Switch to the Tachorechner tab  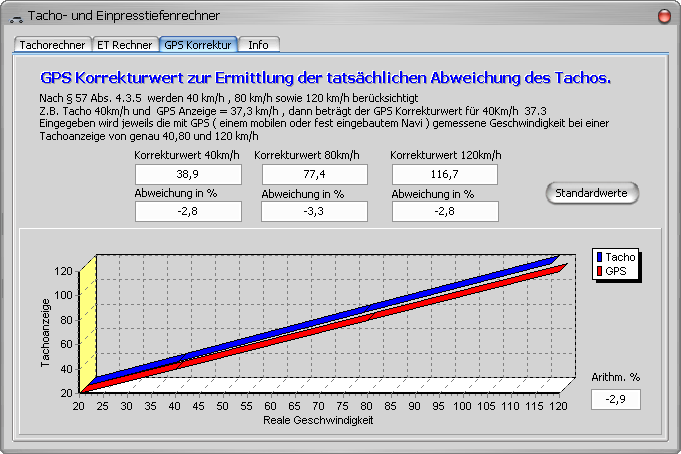(53, 45)
